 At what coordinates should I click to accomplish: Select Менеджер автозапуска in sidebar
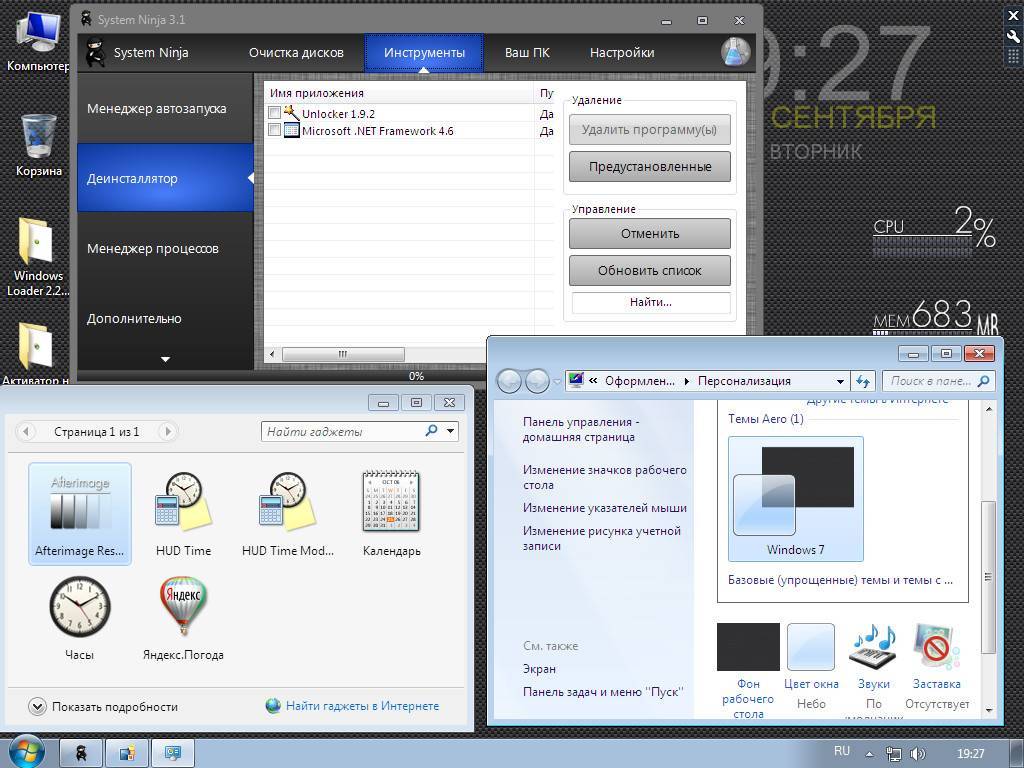165,108
